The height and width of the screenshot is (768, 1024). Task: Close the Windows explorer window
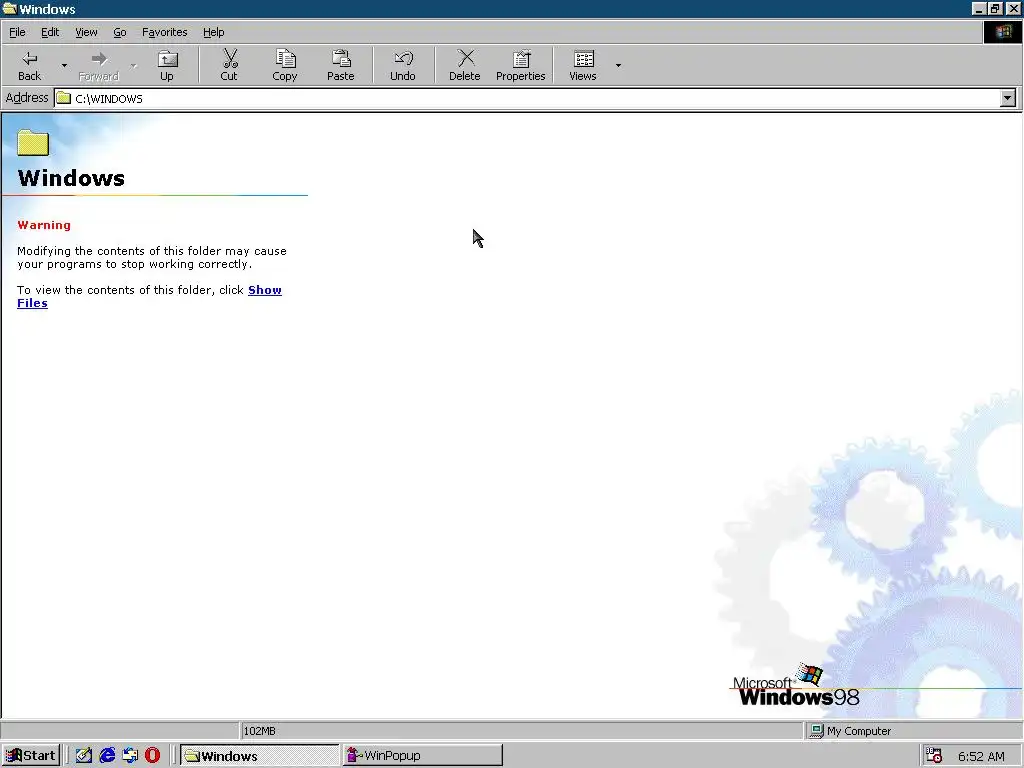tap(1013, 8)
